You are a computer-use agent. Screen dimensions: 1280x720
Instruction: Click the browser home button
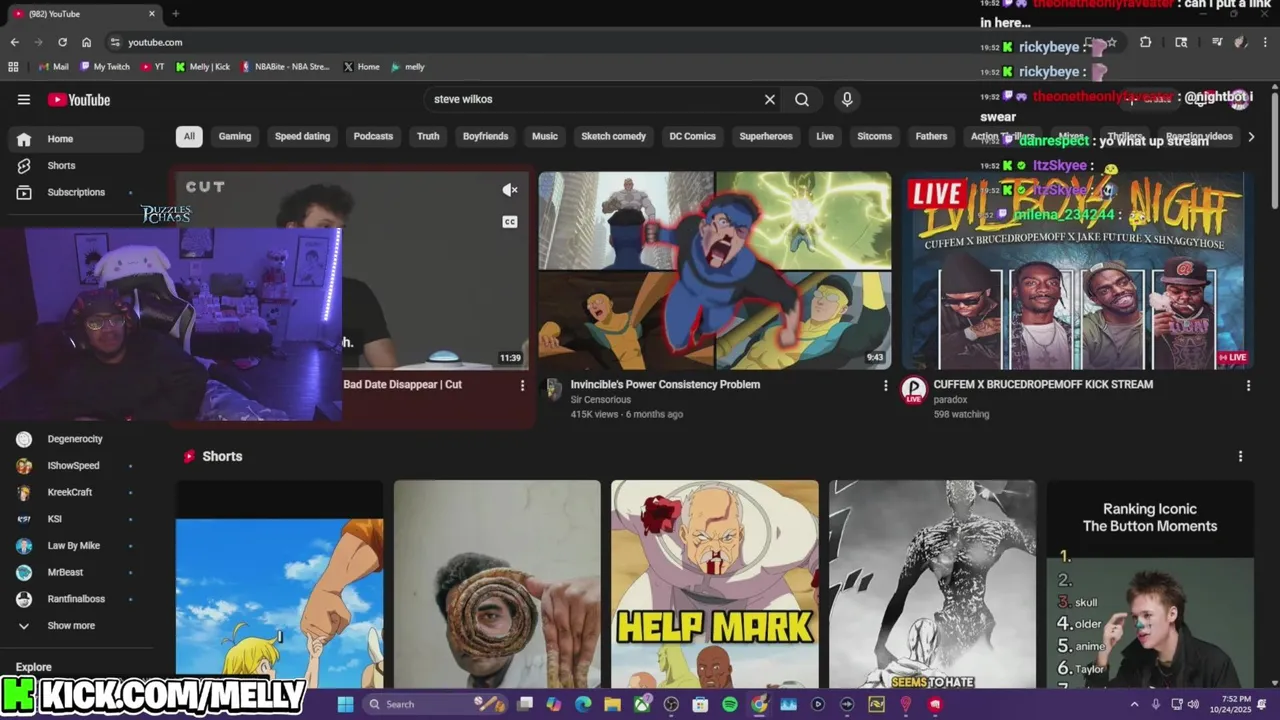click(x=86, y=42)
